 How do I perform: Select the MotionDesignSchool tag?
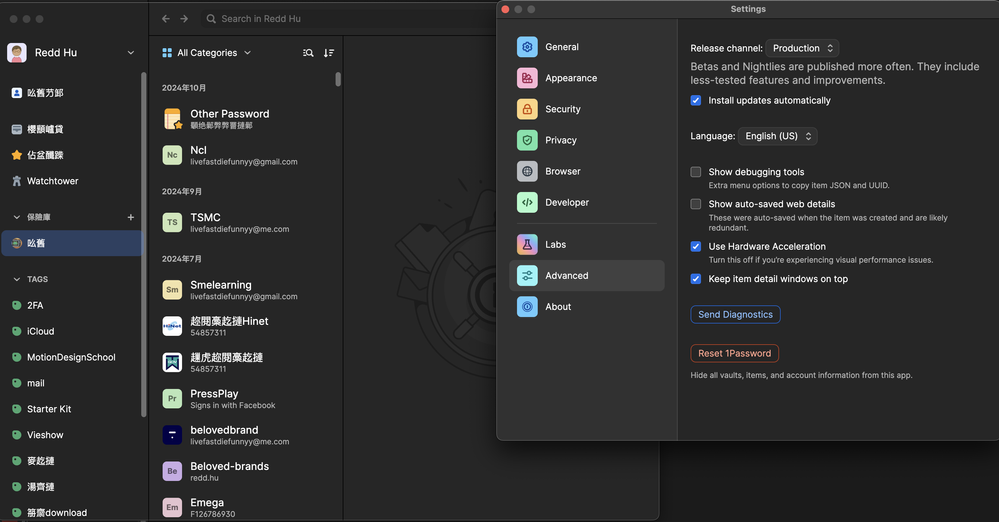71,357
